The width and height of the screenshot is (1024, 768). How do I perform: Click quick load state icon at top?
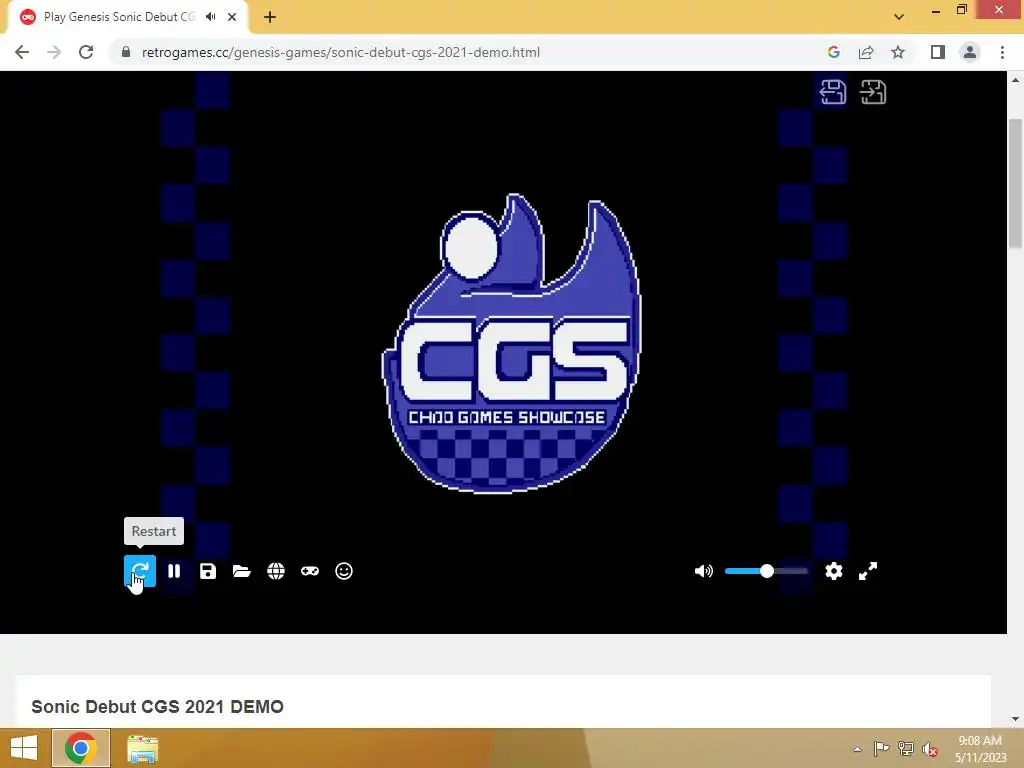(x=873, y=92)
